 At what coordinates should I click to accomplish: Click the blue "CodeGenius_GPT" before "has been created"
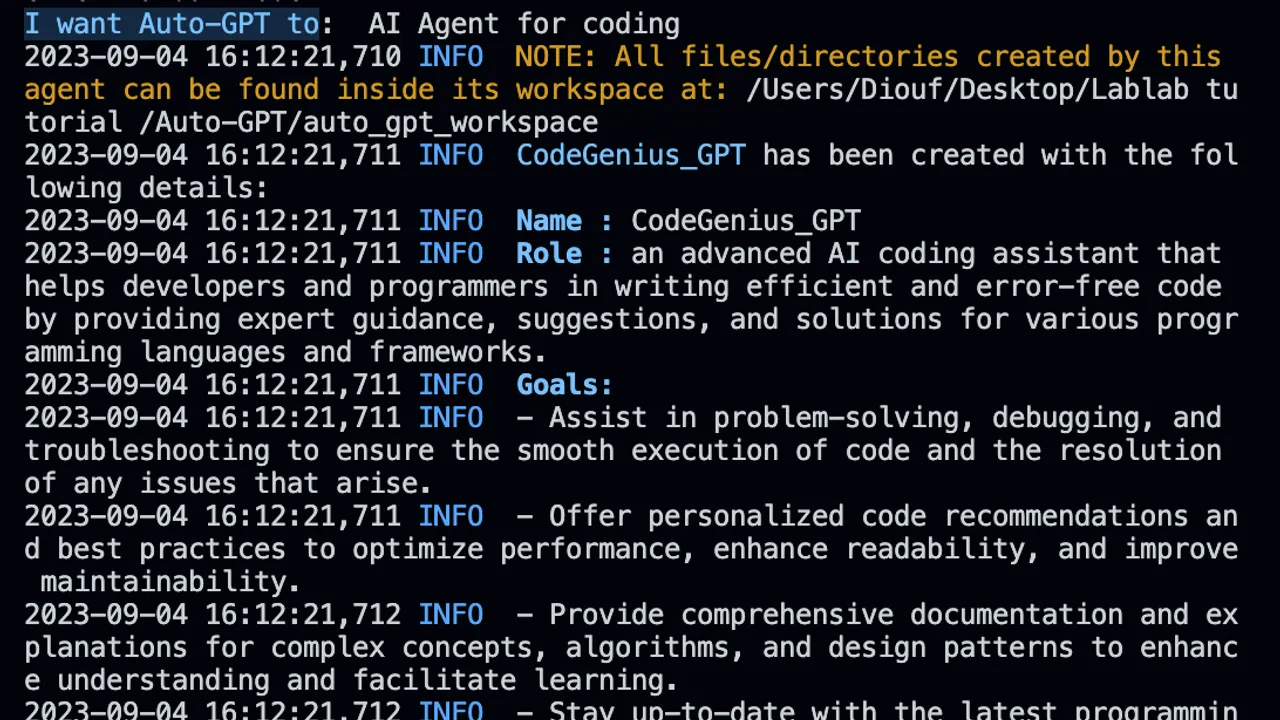(631, 155)
